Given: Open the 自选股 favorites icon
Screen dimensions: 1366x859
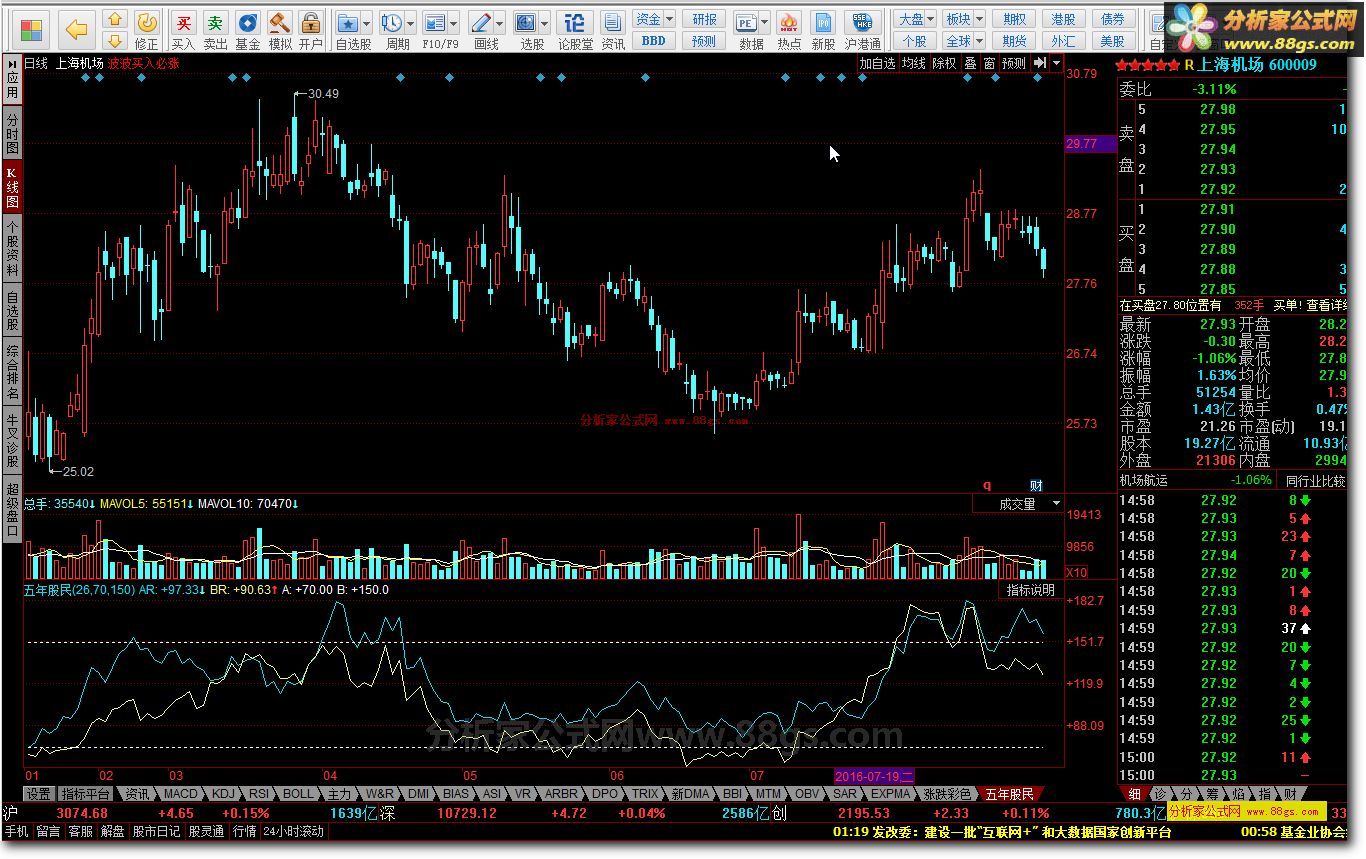Looking at the screenshot, I should 347,22.
